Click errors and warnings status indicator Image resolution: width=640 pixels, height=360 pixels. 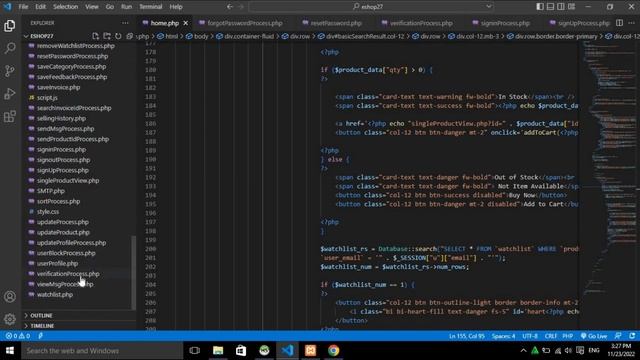(18, 336)
